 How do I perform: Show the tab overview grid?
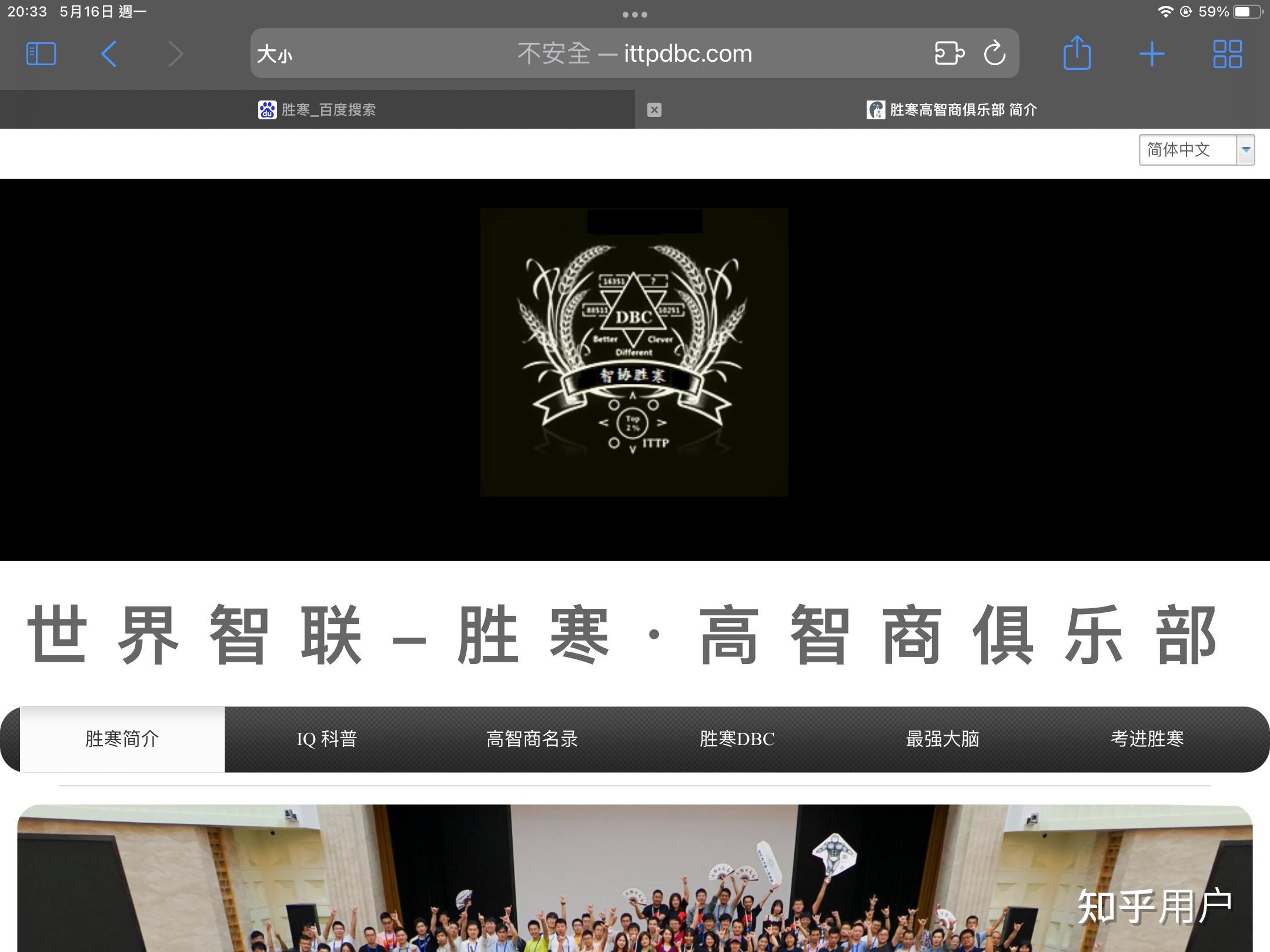pyautogui.click(x=1227, y=54)
